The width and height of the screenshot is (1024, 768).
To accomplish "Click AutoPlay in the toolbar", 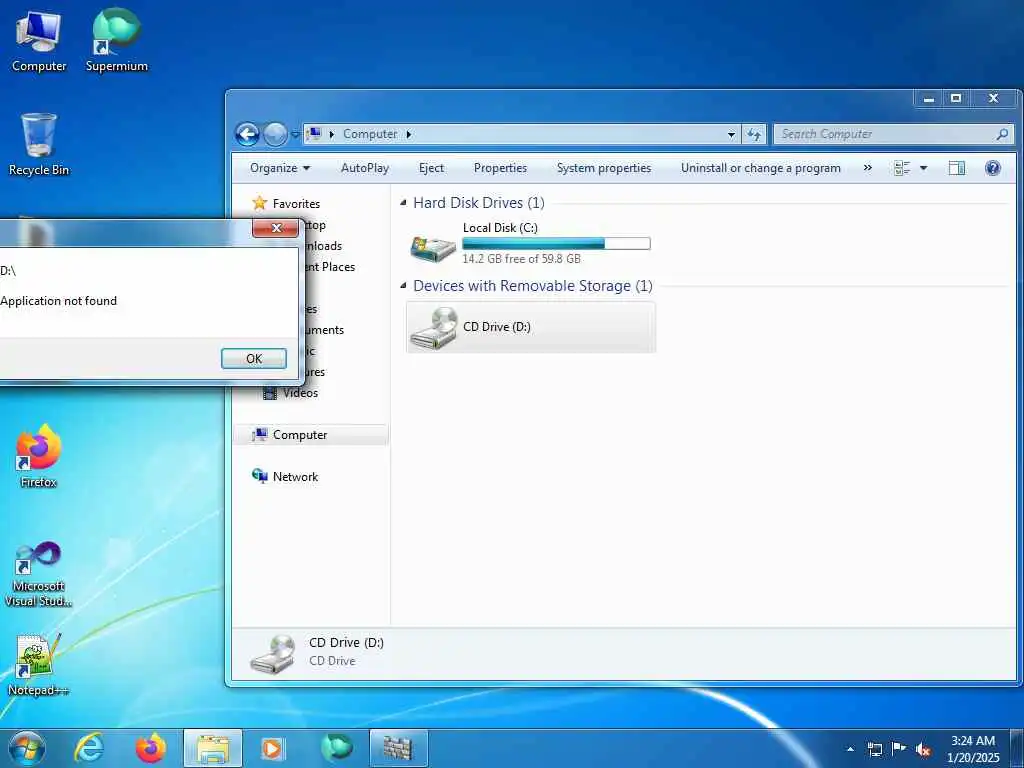I will pyautogui.click(x=364, y=168).
